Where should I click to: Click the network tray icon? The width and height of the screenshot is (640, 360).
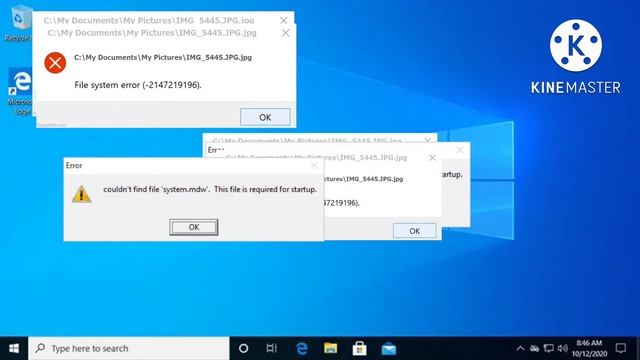(x=549, y=348)
